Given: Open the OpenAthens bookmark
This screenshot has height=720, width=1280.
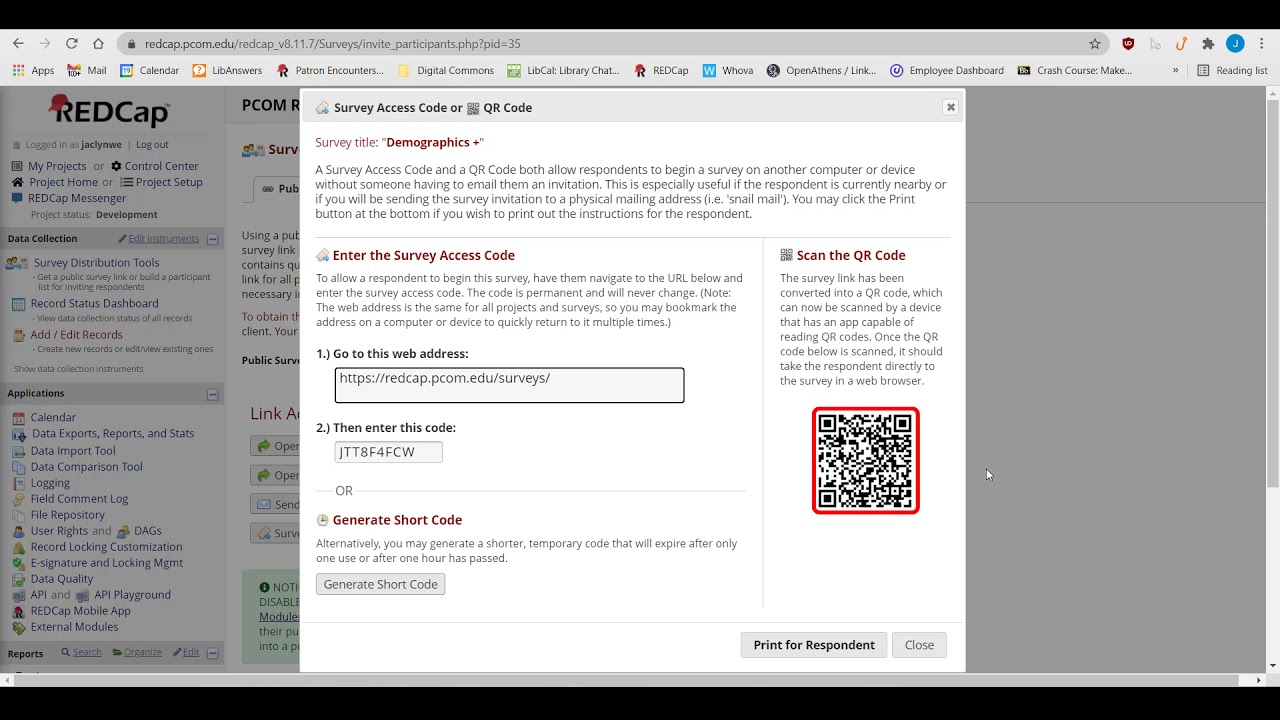Looking at the screenshot, I should tap(821, 71).
